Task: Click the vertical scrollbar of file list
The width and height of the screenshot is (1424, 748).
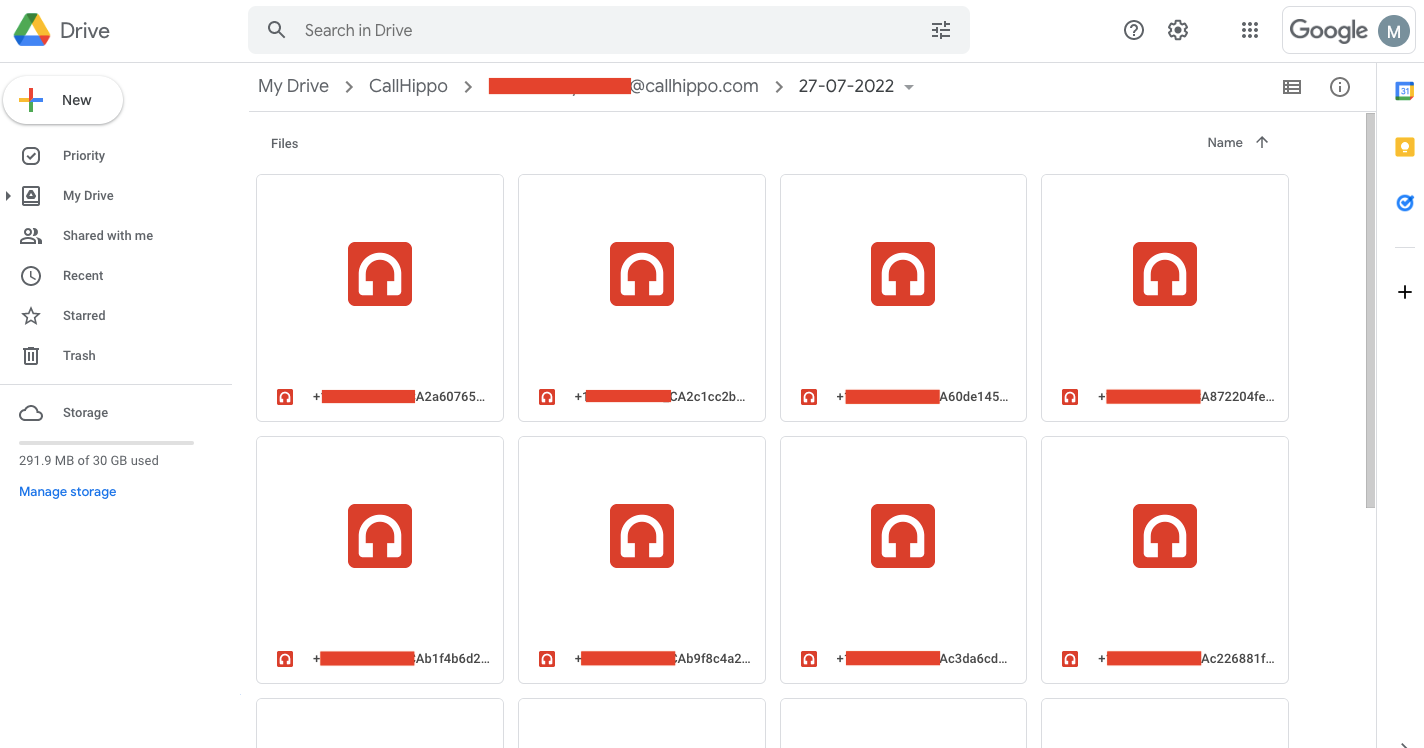Action: tap(1370, 310)
